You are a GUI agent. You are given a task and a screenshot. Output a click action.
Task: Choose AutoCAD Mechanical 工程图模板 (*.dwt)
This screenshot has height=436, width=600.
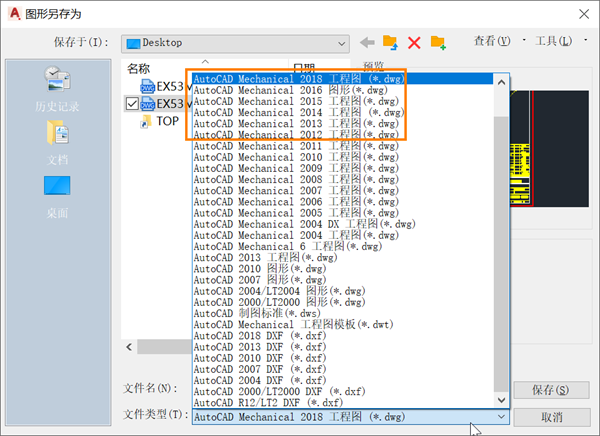coord(343,324)
